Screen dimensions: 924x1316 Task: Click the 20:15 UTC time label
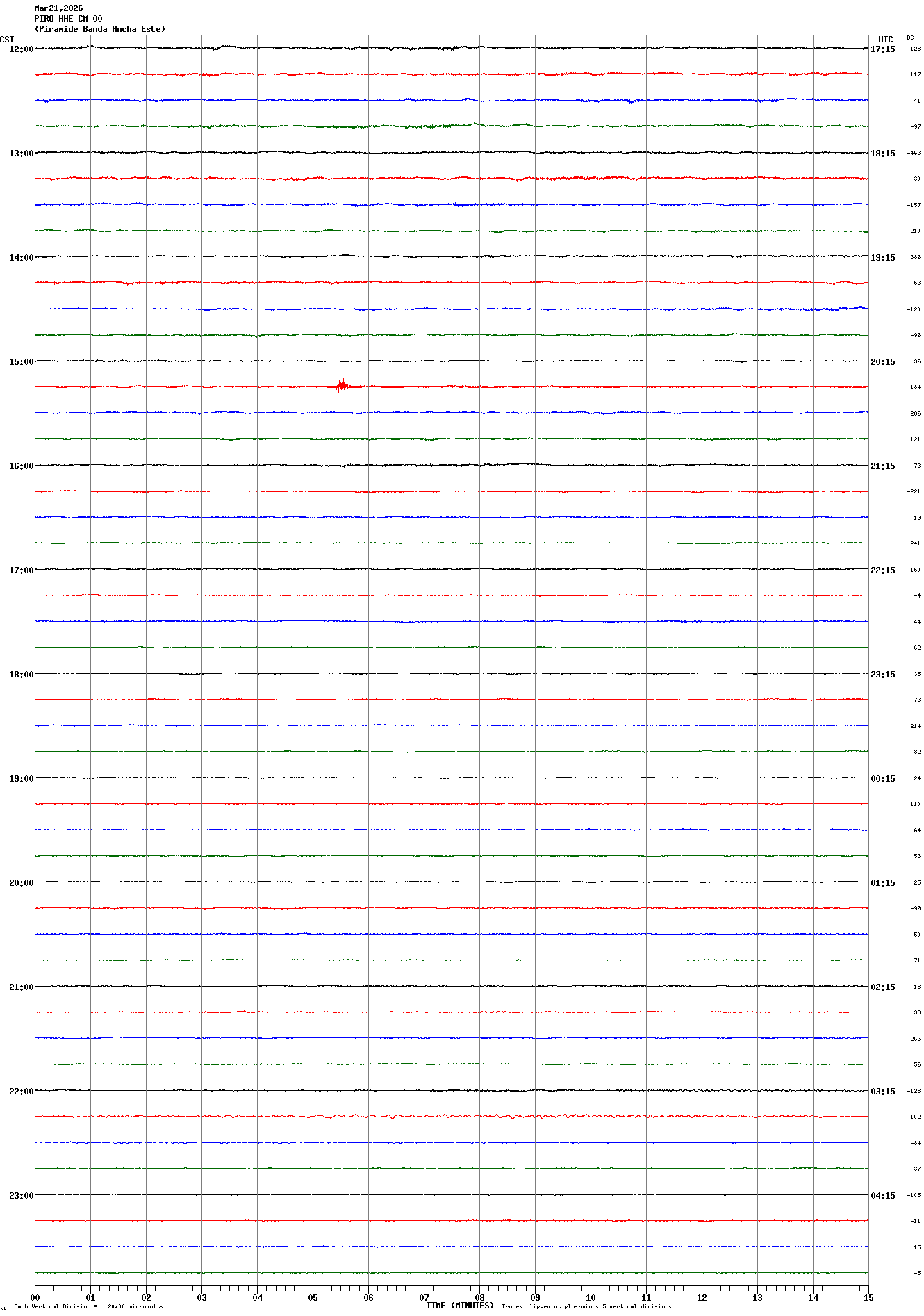click(x=882, y=362)
